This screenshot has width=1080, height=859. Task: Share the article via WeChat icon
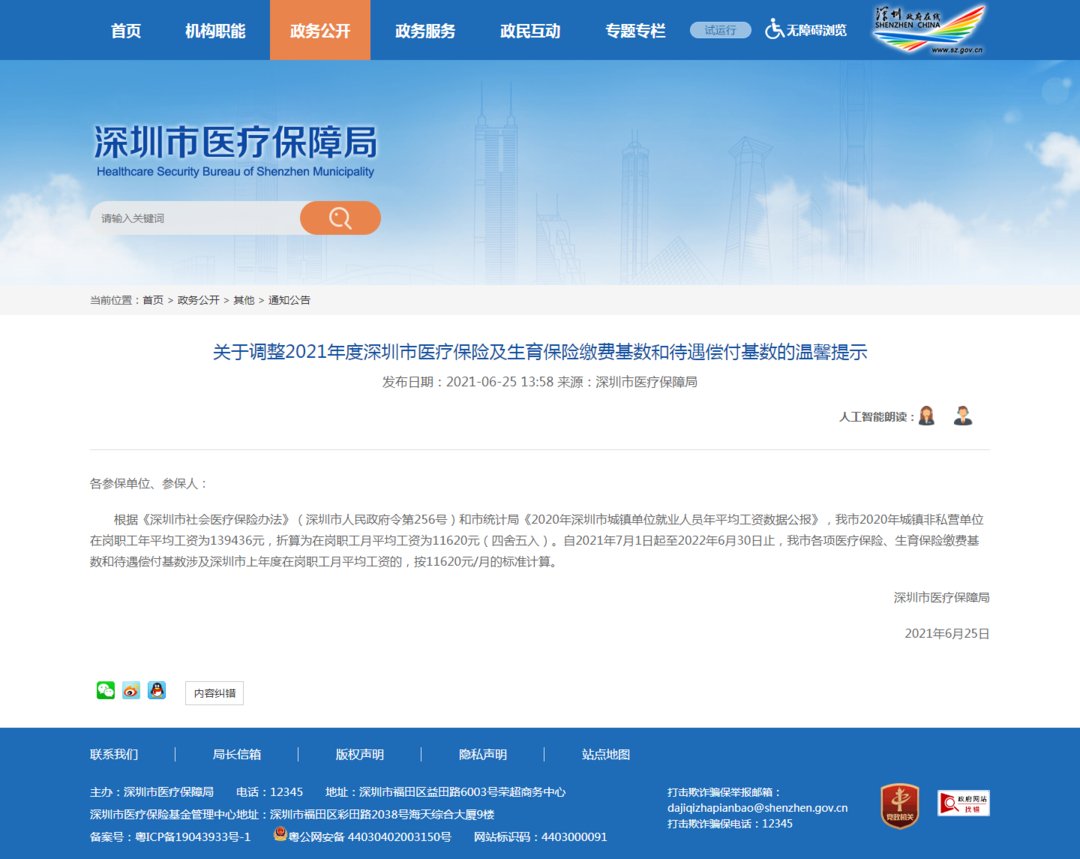[105, 689]
